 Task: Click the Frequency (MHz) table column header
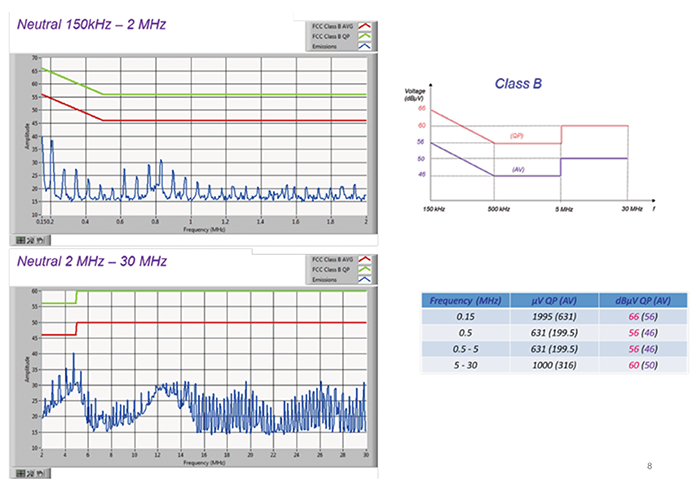pyautogui.click(x=466, y=300)
